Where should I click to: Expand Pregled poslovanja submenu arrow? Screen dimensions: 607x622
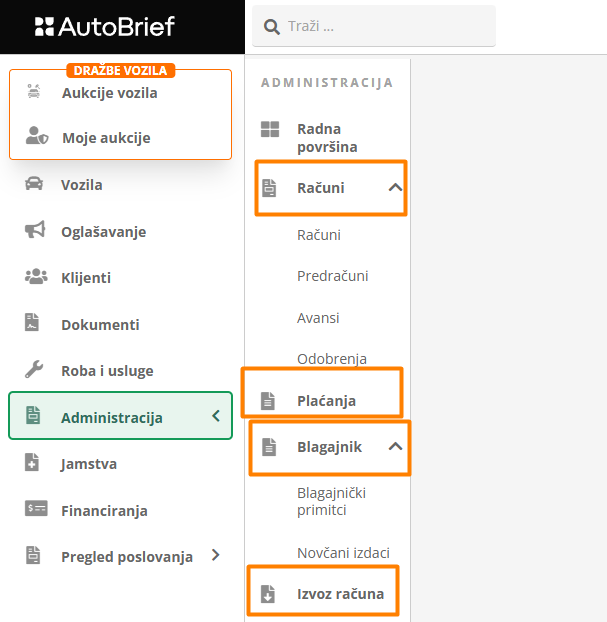[215, 555]
